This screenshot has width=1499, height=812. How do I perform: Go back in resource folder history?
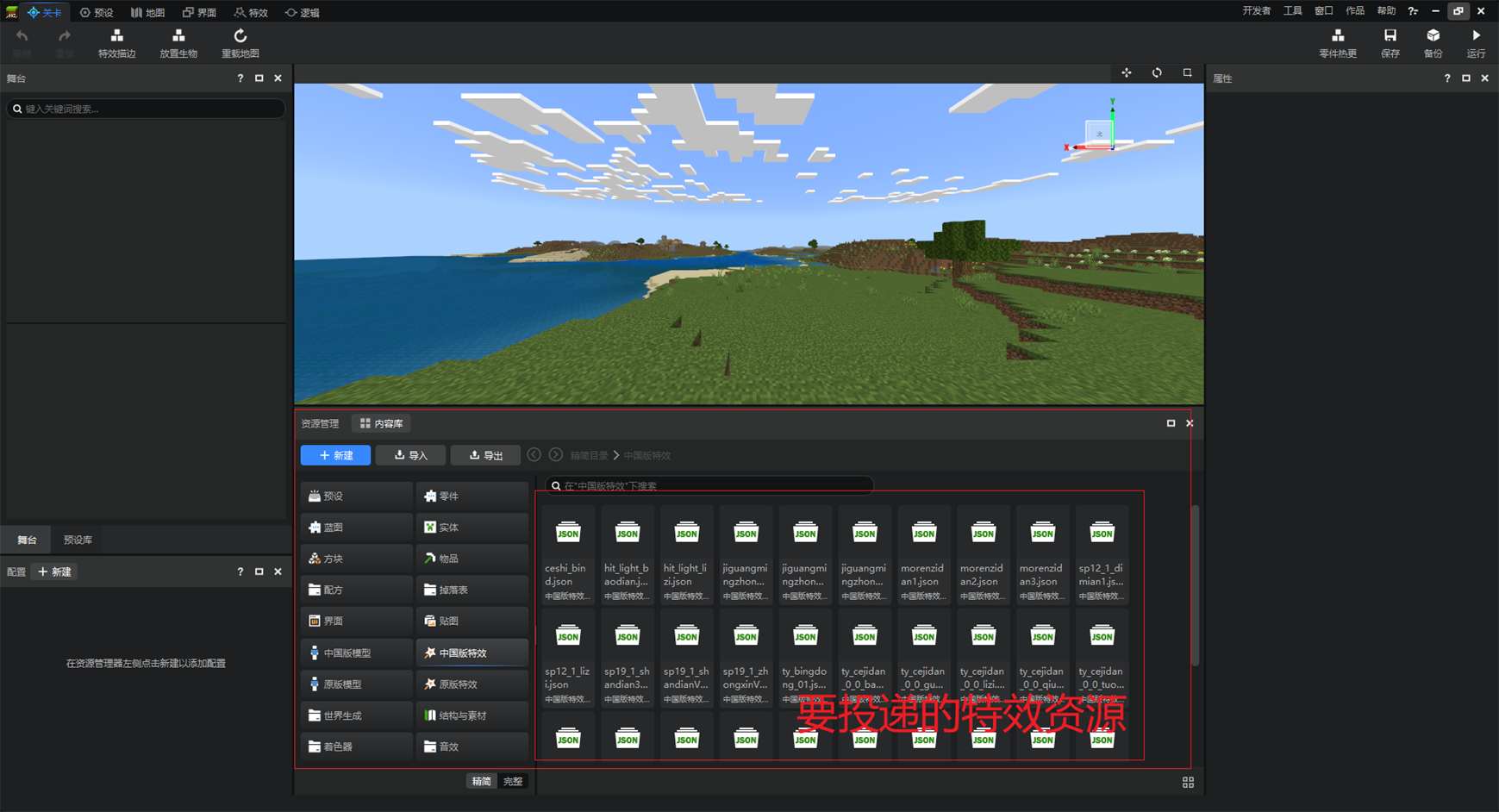(534, 455)
